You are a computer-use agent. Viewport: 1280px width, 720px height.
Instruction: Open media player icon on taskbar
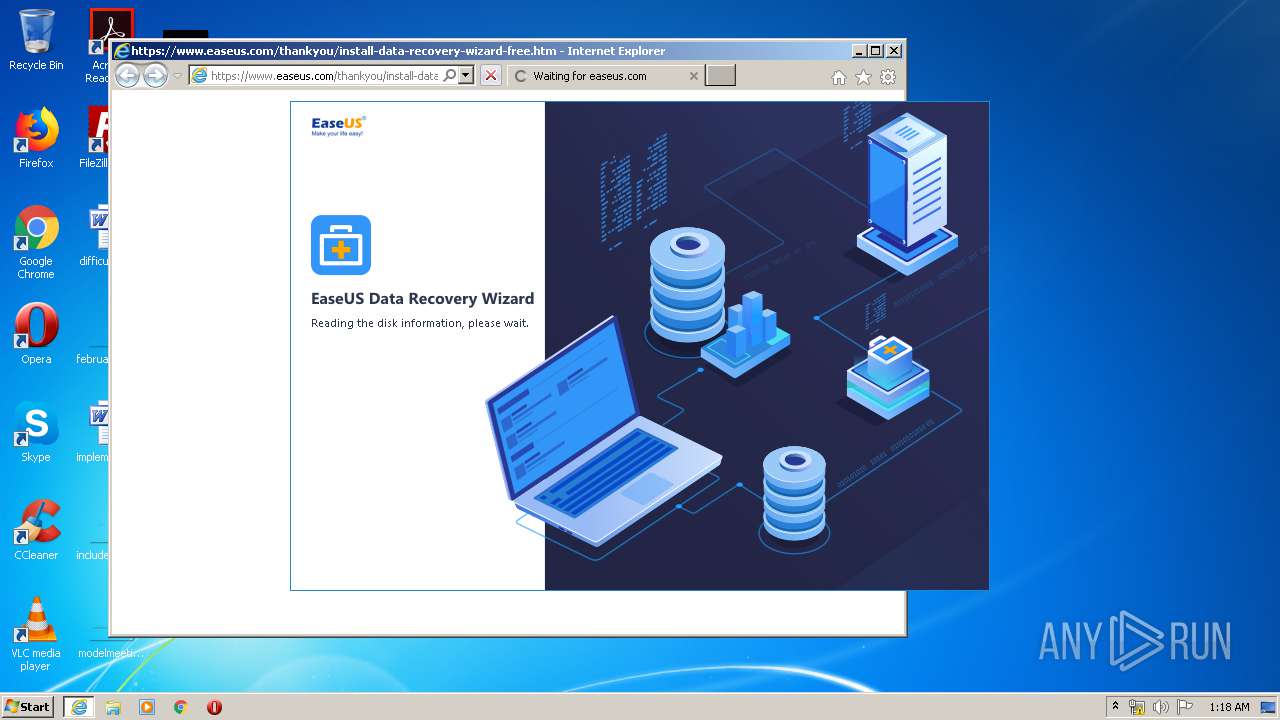point(147,707)
